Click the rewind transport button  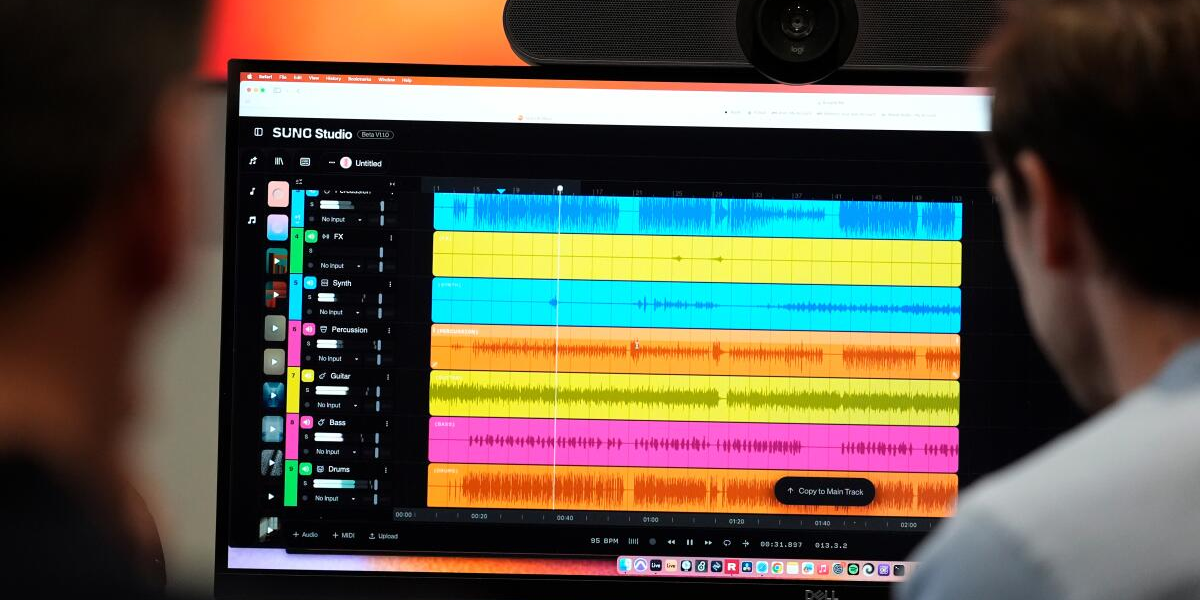(671, 542)
